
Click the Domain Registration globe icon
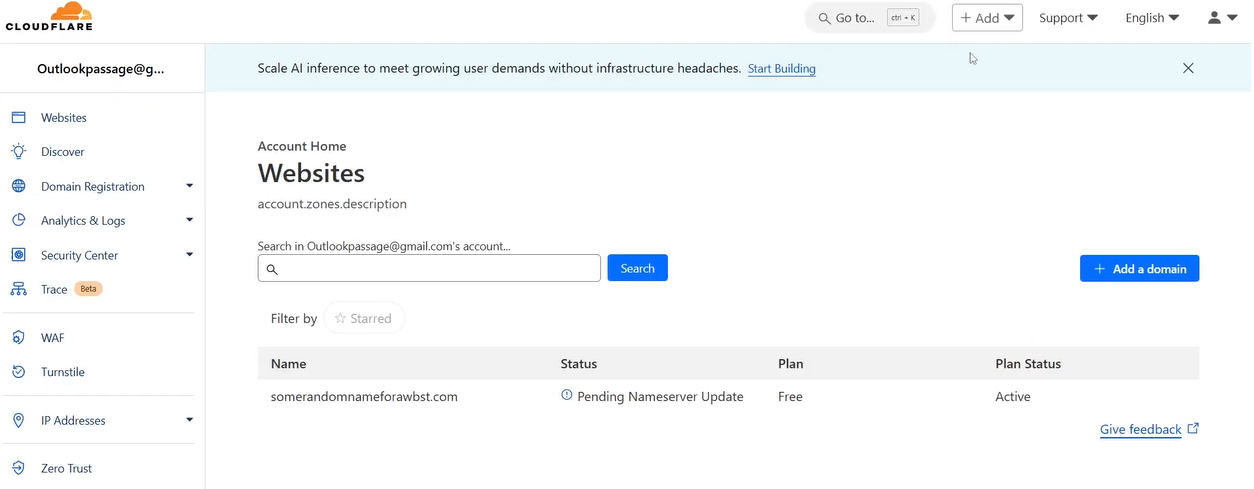click(18, 186)
